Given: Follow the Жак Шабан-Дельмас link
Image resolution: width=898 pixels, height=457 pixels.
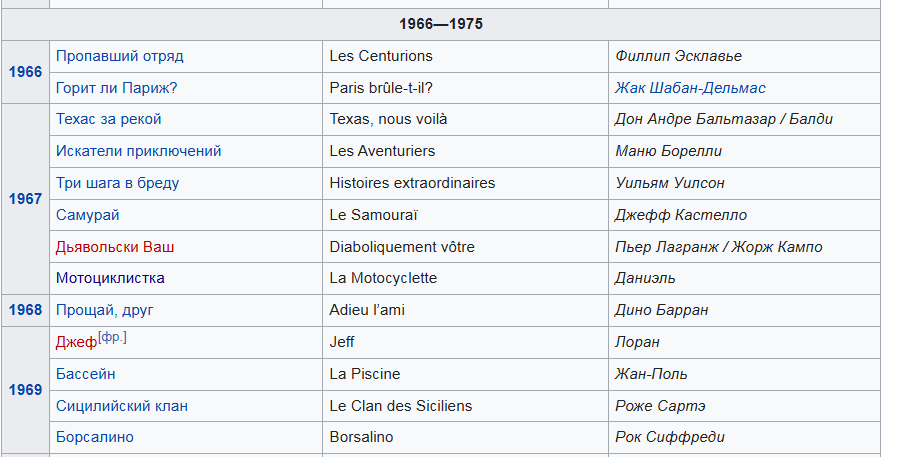Looking at the screenshot, I should [x=690, y=88].
